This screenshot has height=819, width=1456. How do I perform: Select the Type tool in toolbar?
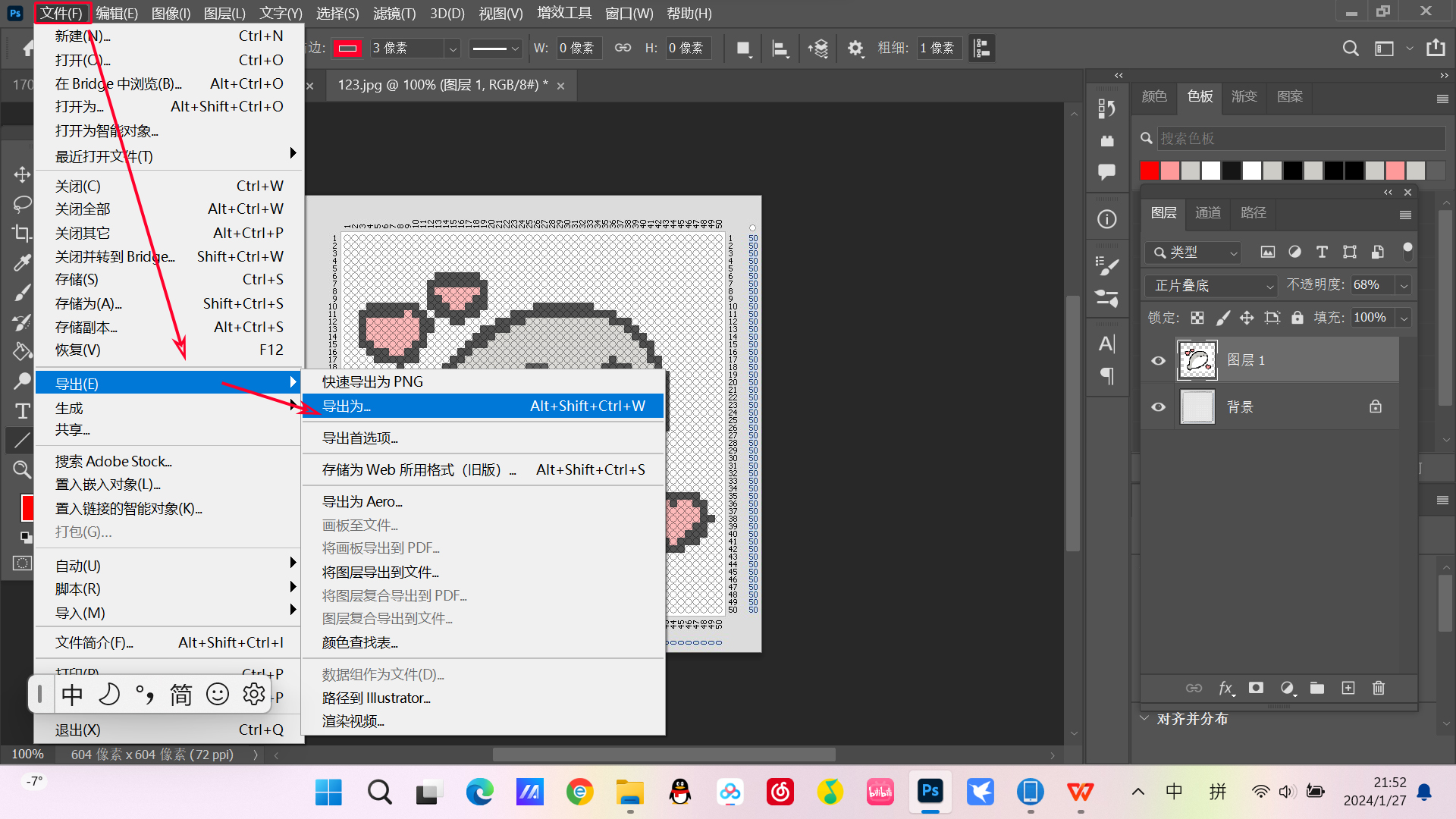click(22, 410)
